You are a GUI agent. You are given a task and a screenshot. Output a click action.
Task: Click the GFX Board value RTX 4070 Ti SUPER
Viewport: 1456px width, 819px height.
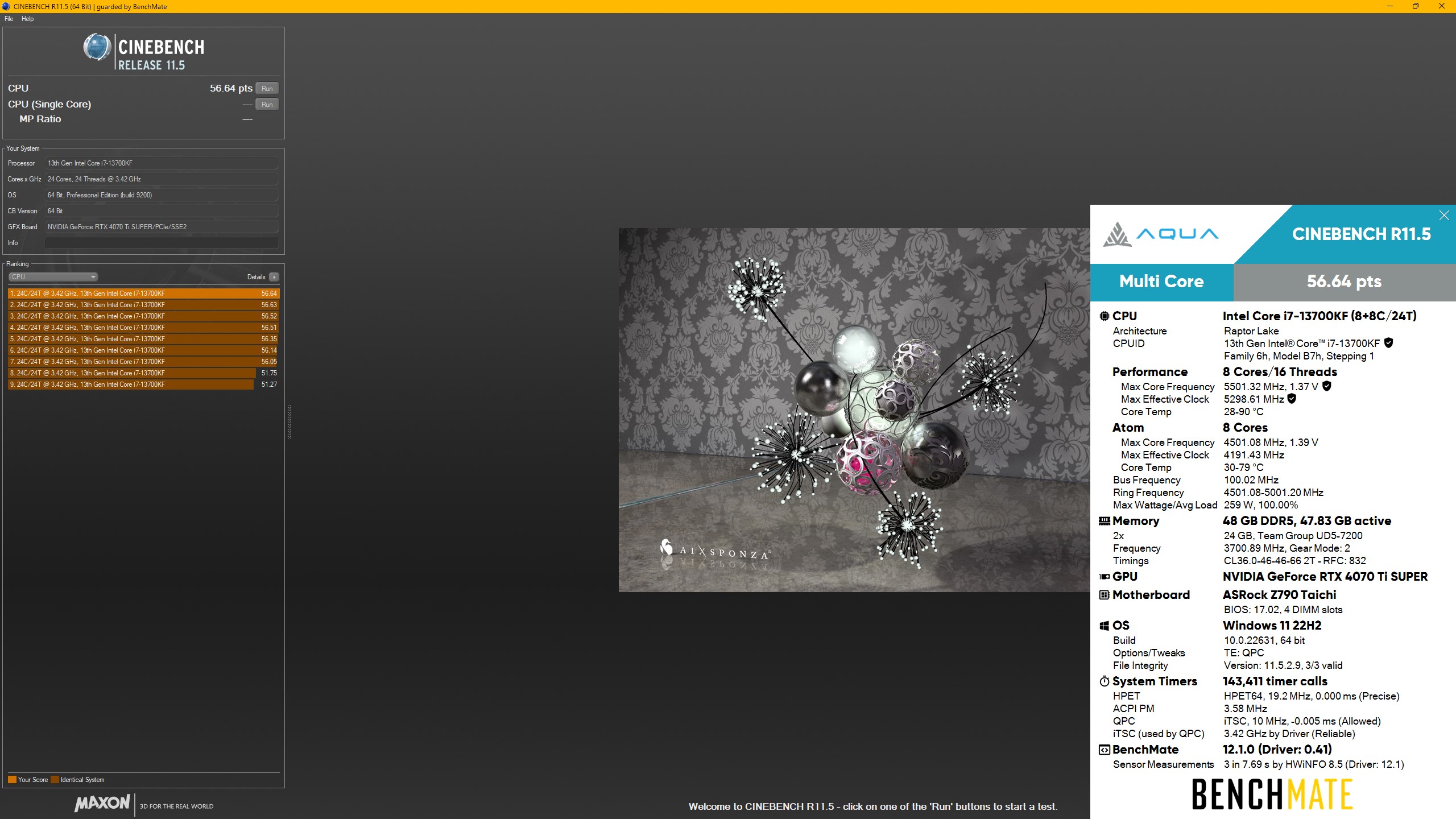click(162, 227)
